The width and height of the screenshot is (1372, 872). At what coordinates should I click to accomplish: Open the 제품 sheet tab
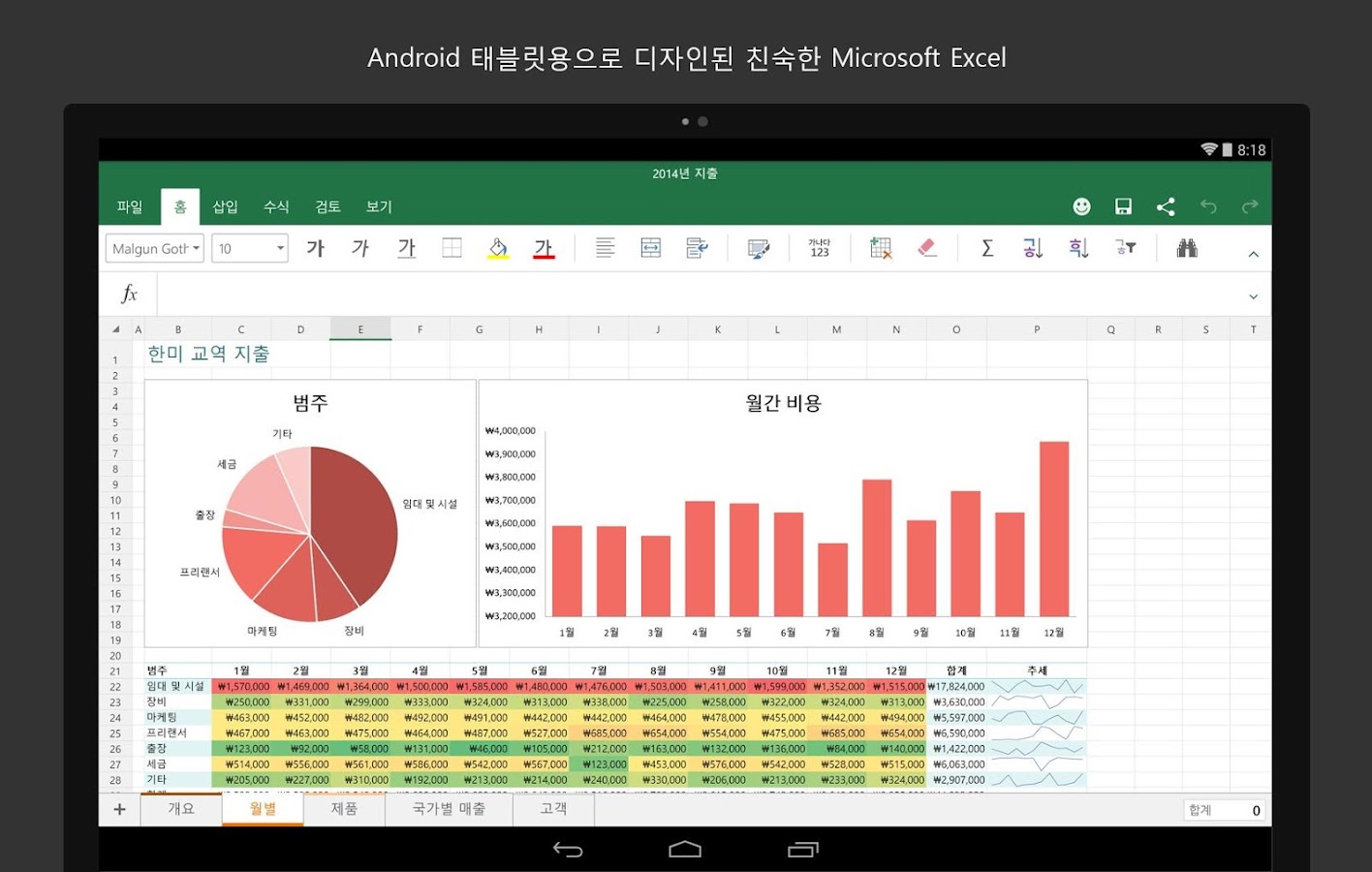pos(344,809)
